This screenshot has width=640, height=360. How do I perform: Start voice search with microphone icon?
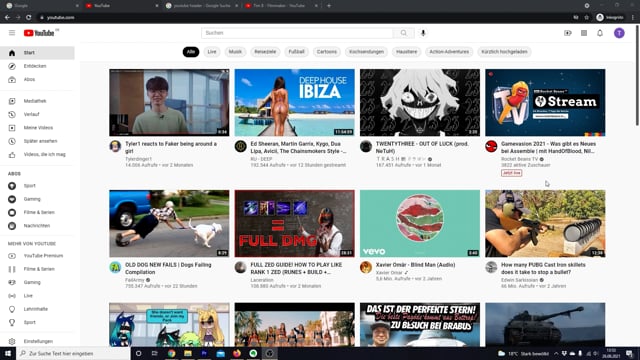click(x=423, y=33)
